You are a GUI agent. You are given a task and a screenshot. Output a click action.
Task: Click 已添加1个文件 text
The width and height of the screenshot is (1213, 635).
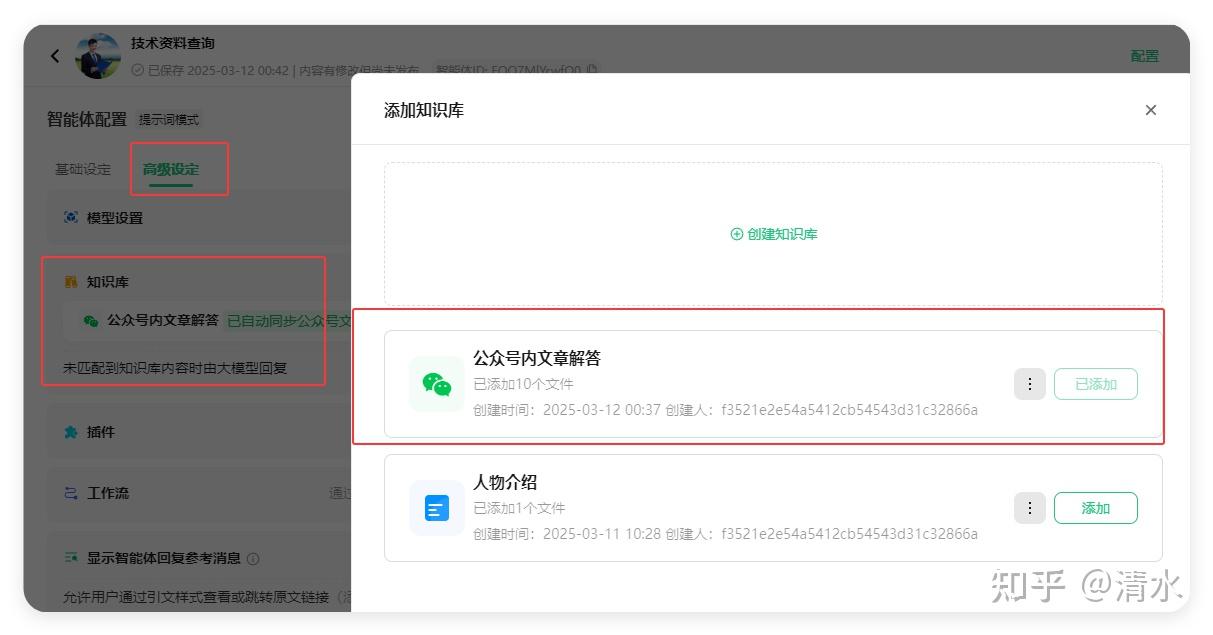pyautogui.click(x=519, y=508)
